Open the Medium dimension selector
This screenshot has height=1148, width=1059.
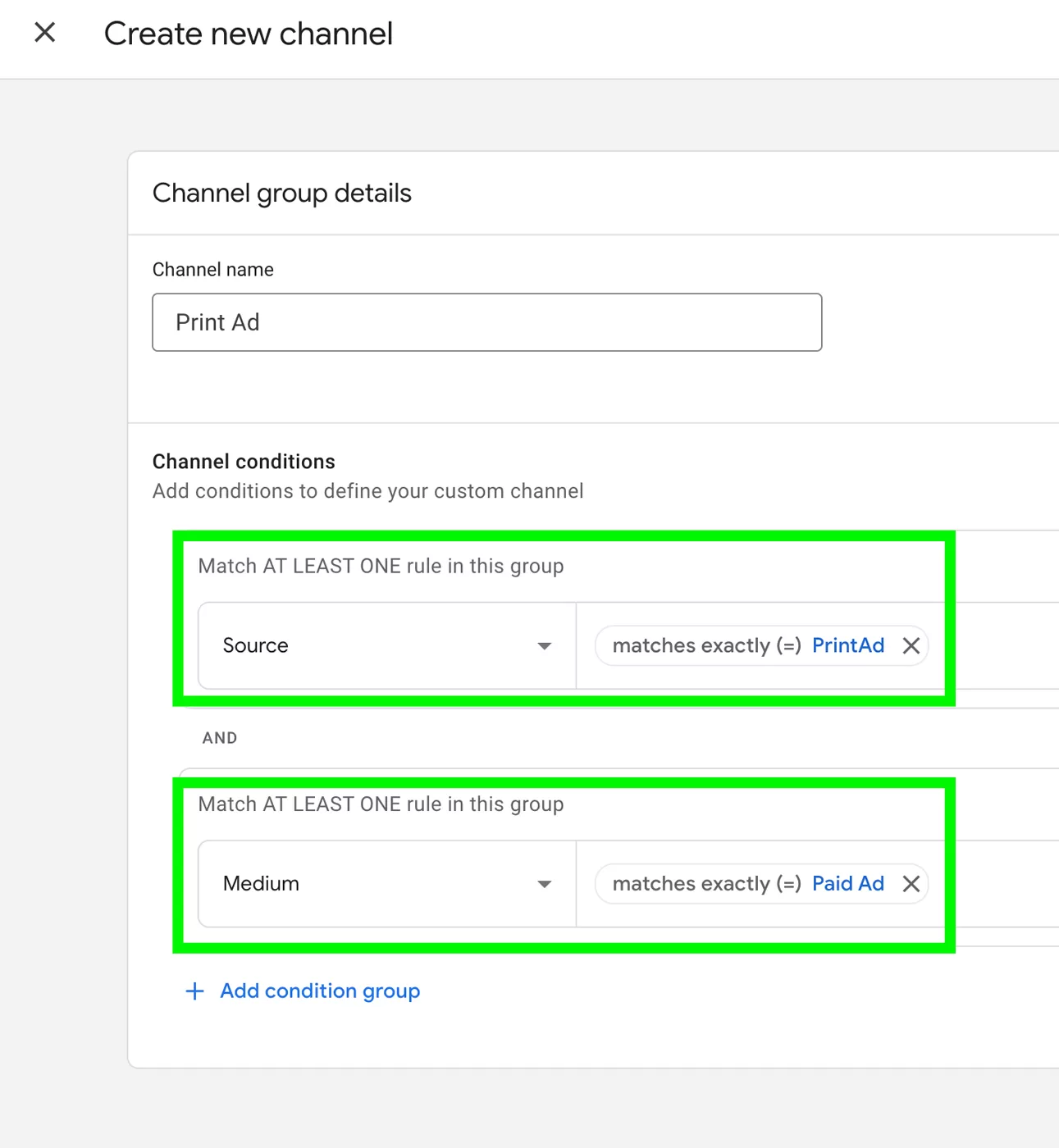pos(386,884)
